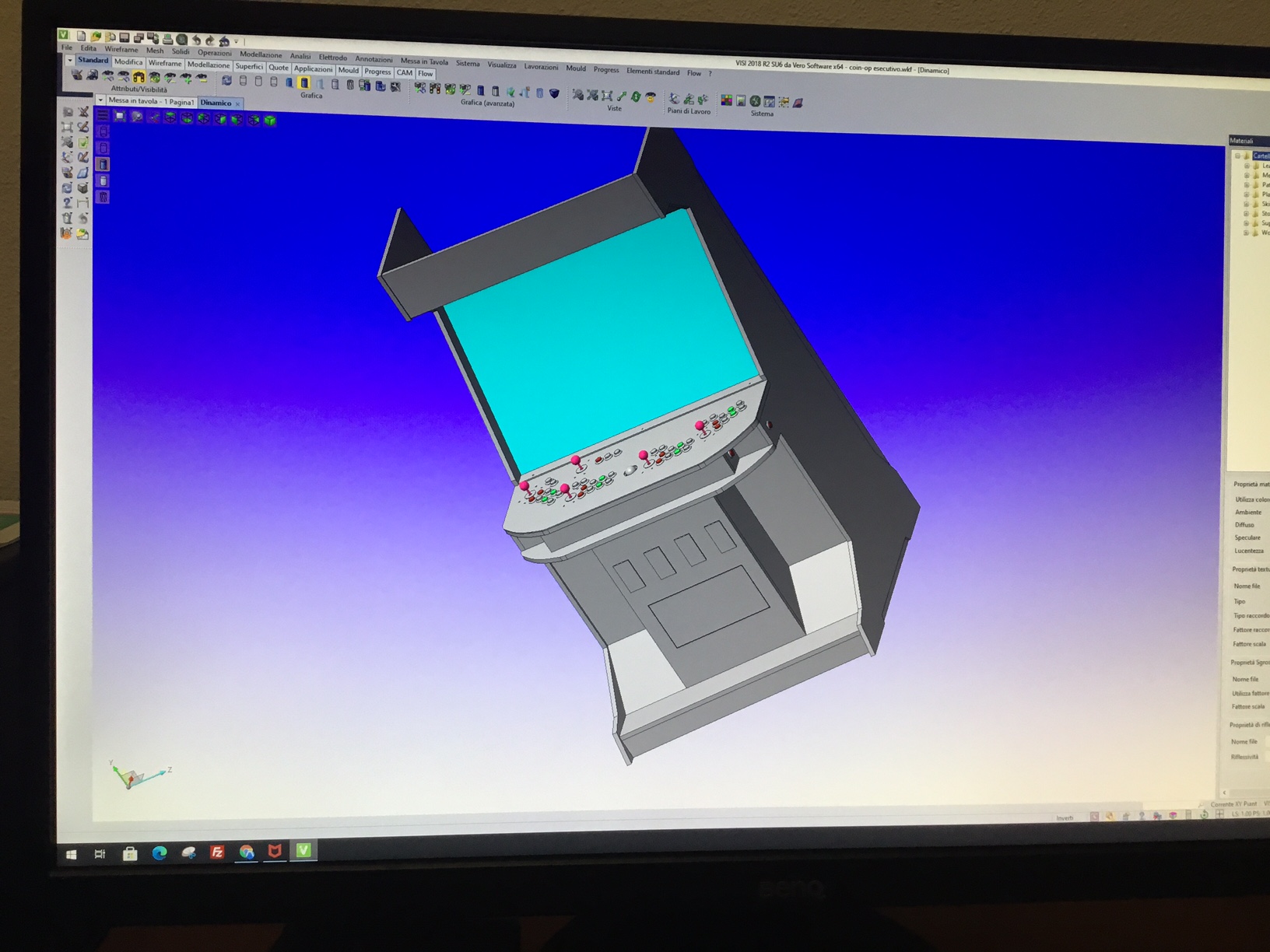Click the green VISI app icon on the taskbar
This screenshot has height=952, width=1270.
pyautogui.click(x=304, y=850)
